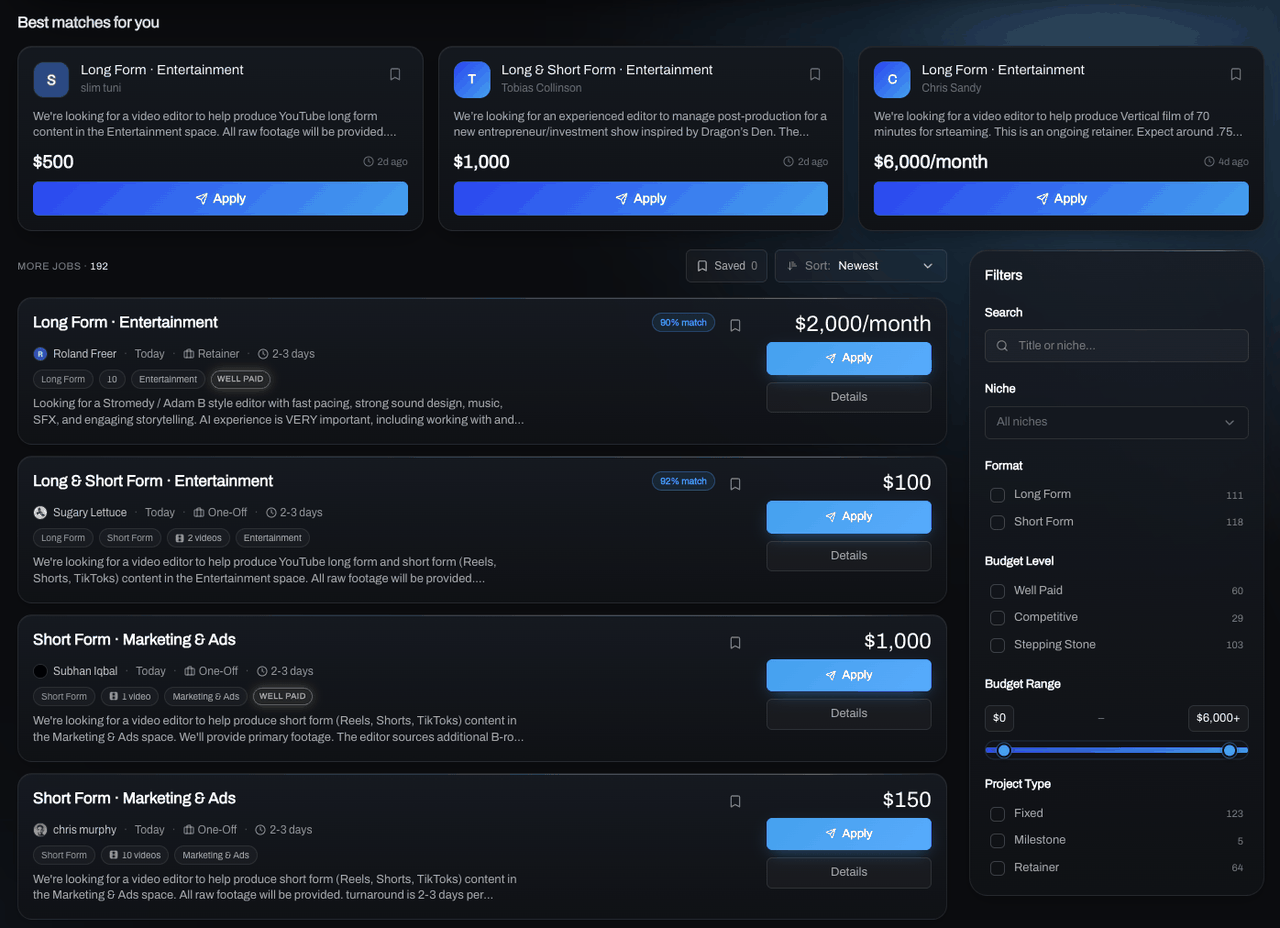This screenshot has width=1280, height=928.
Task: Click the Chris Sandy avatar C icon
Action: click(892, 79)
